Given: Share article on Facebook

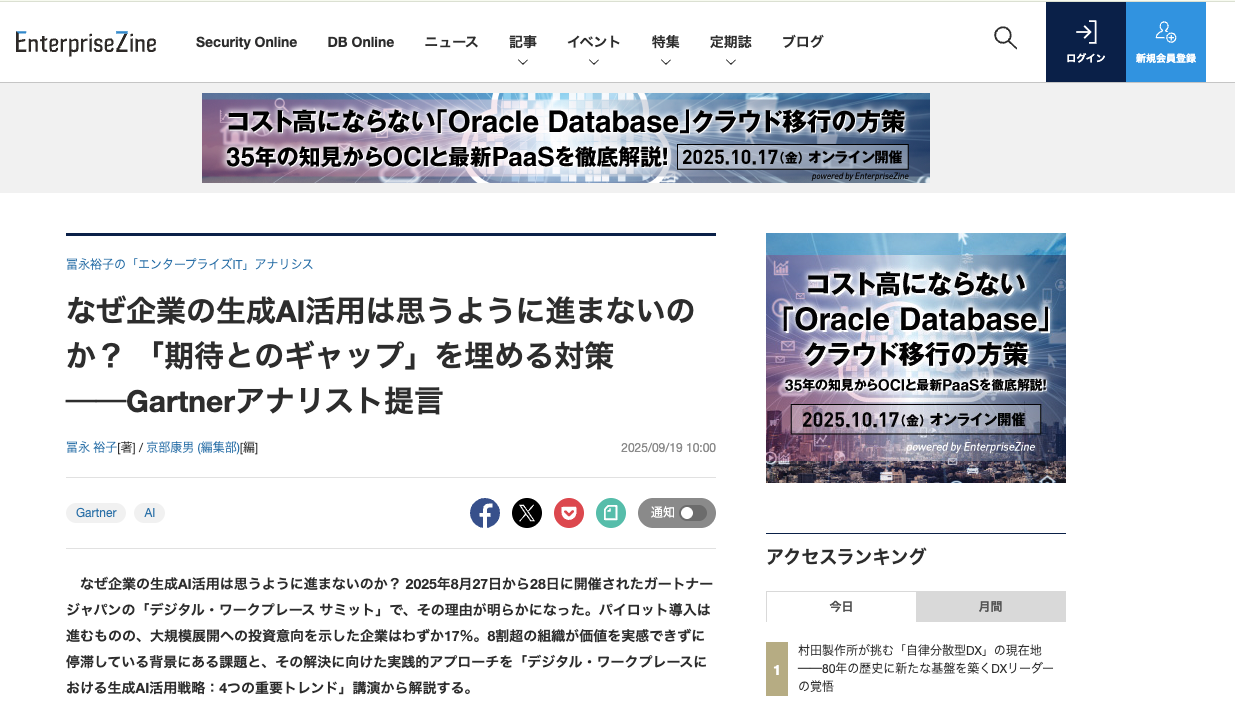Looking at the screenshot, I should click(x=485, y=513).
